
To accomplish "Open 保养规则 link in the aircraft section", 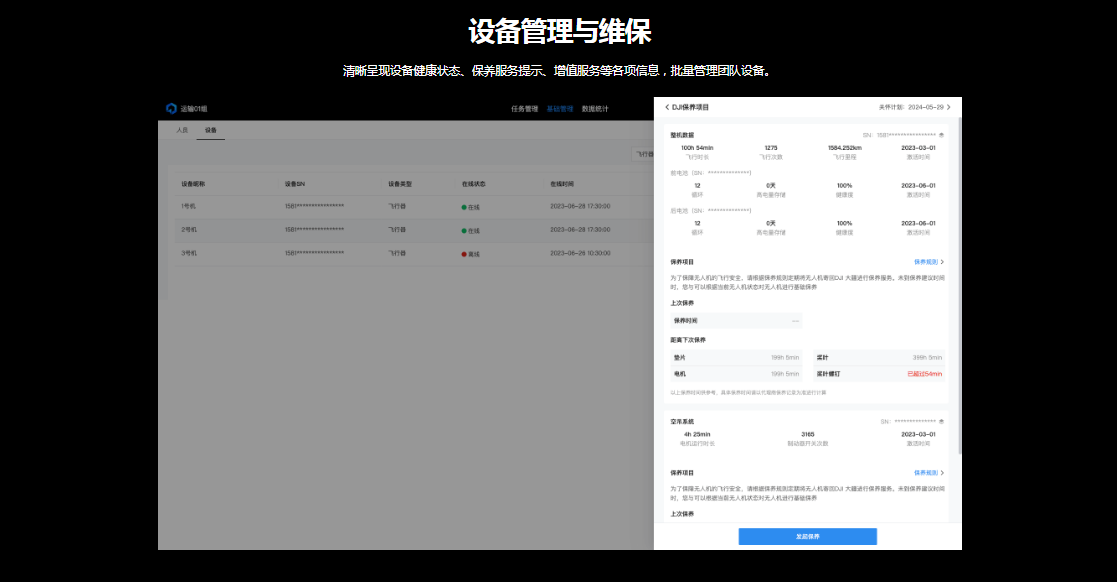I will pyautogui.click(x=928, y=262).
